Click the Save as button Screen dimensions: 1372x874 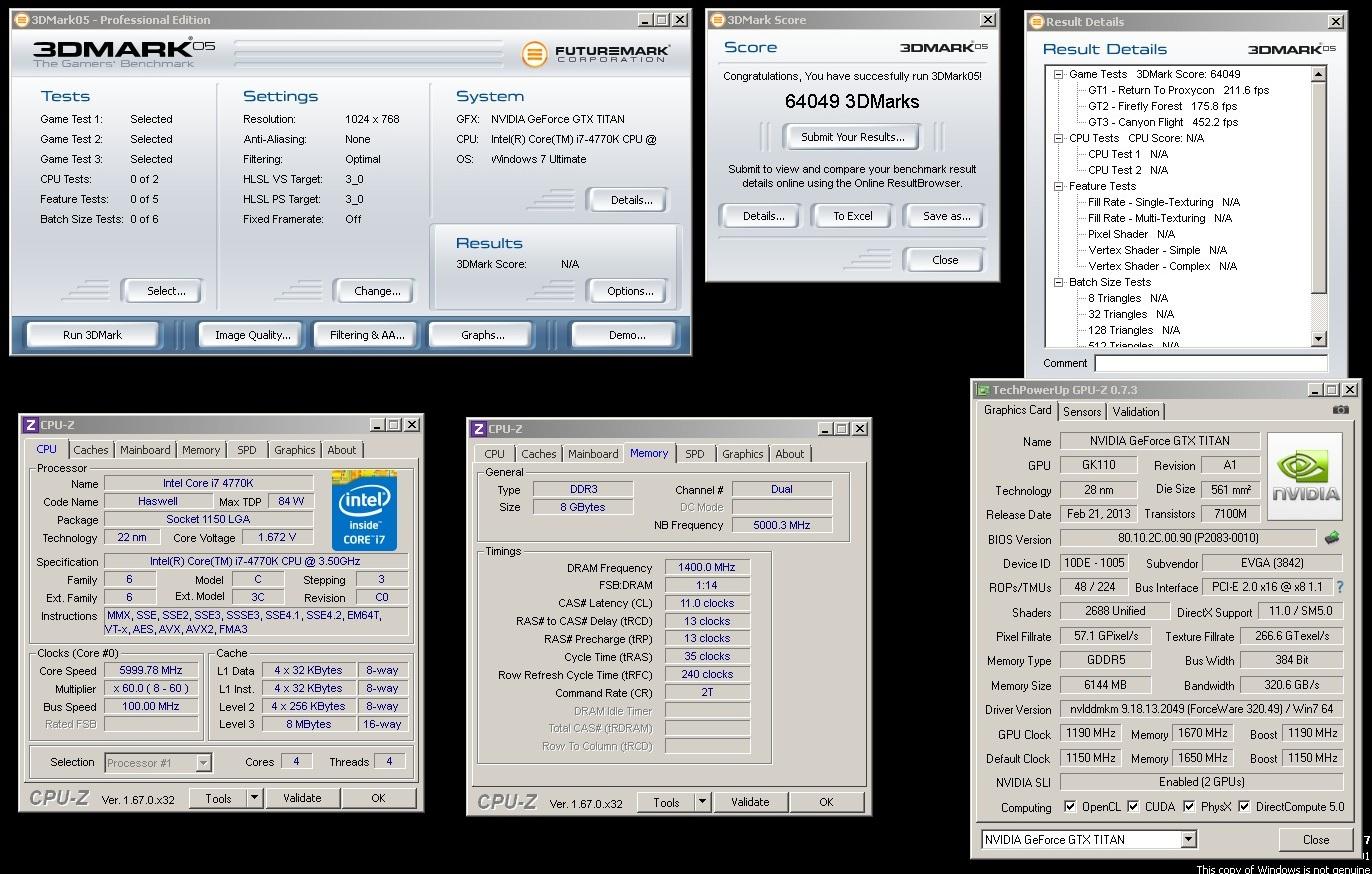946,216
